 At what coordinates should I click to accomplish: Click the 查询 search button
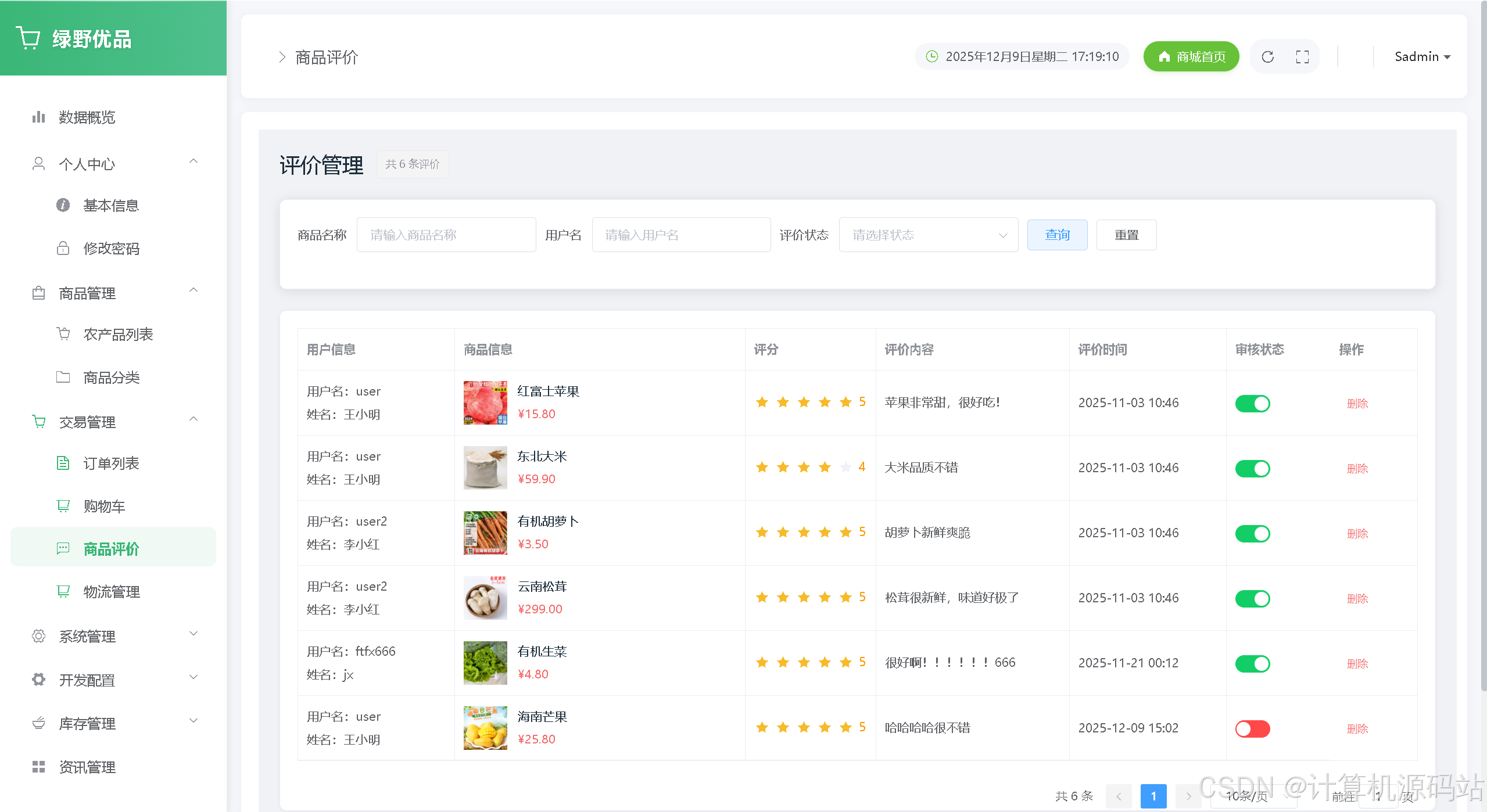(x=1057, y=235)
